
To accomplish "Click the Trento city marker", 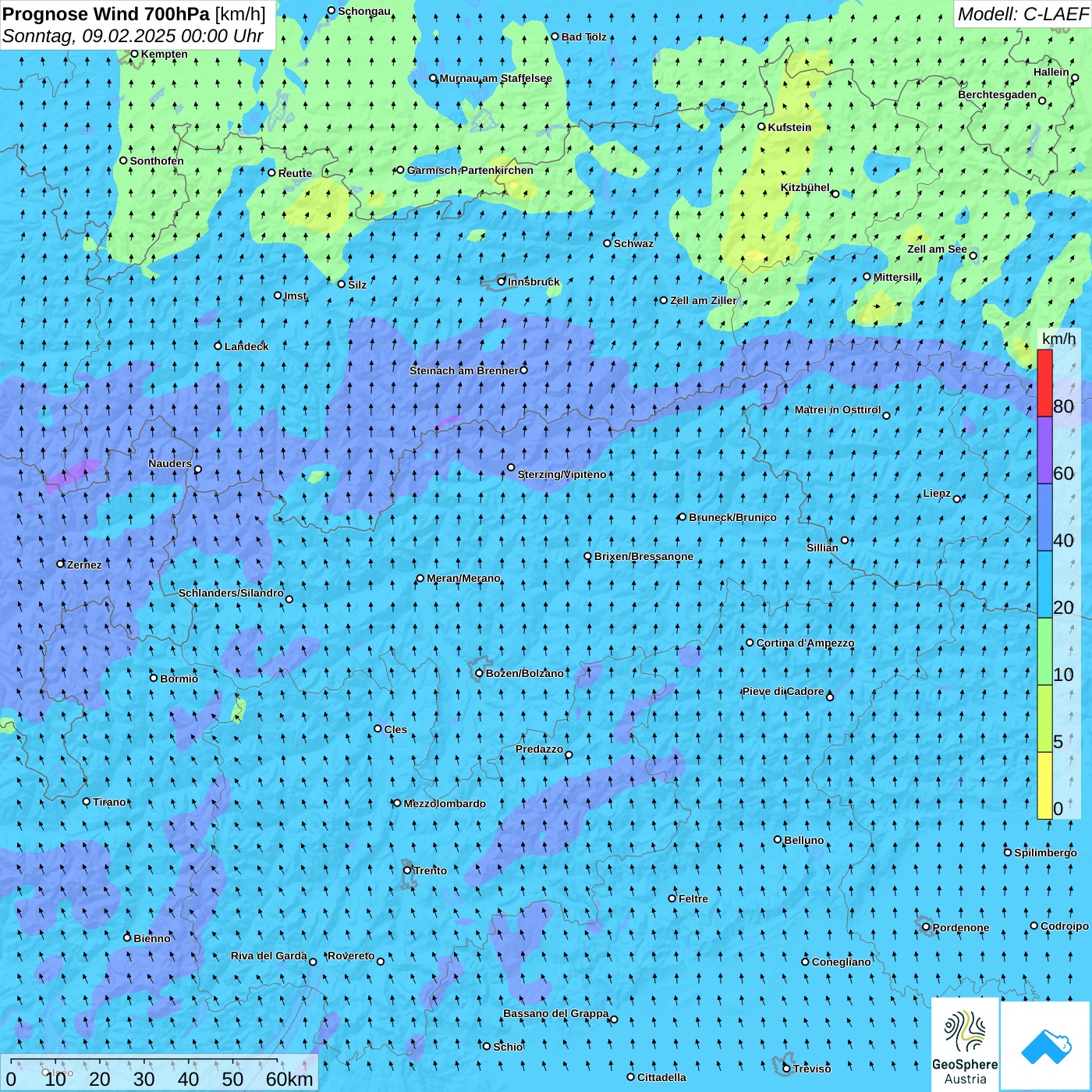I will pos(407,870).
